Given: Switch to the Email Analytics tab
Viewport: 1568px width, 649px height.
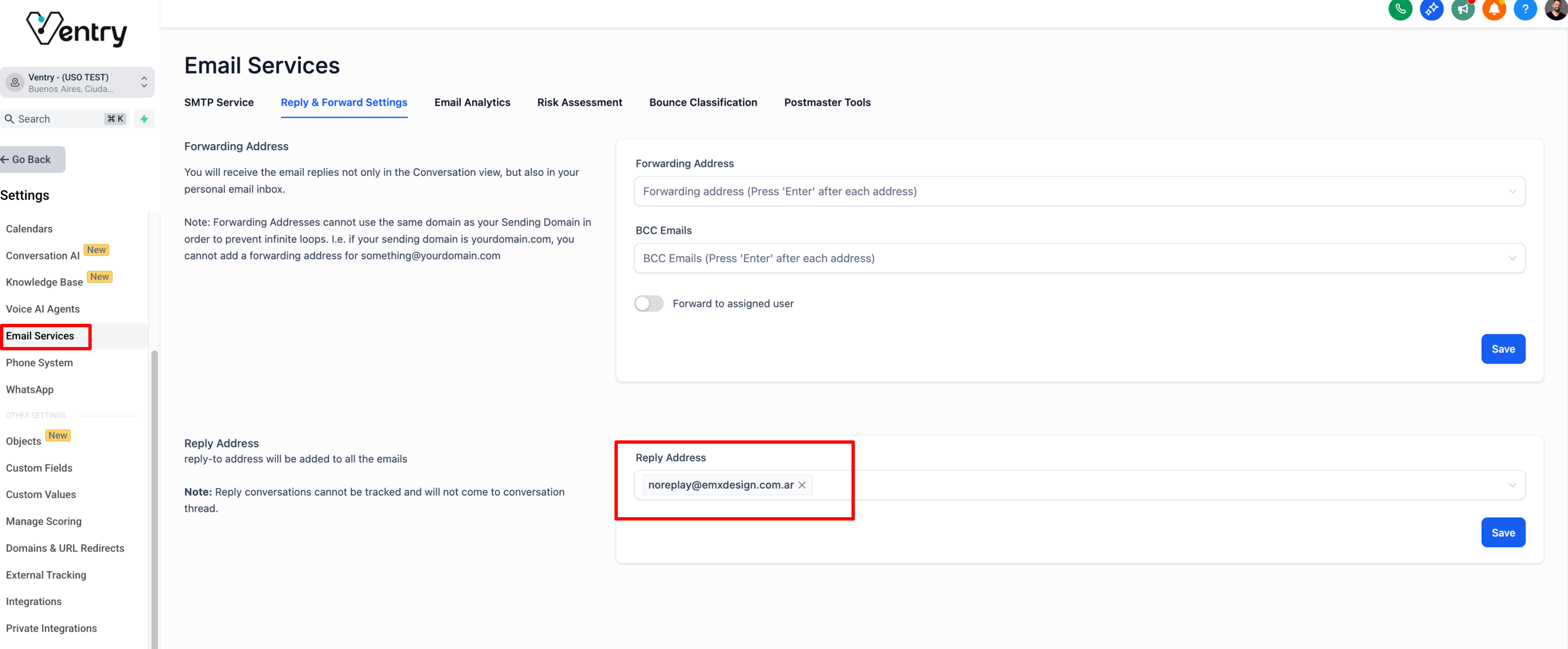Looking at the screenshot, I should (472, 102).
